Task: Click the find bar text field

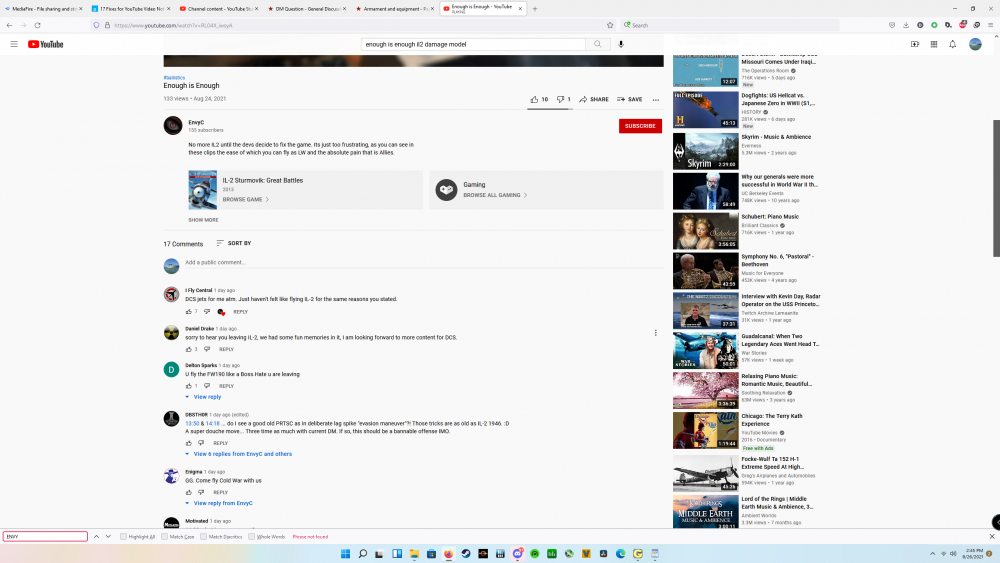Action: coord(45,537)
